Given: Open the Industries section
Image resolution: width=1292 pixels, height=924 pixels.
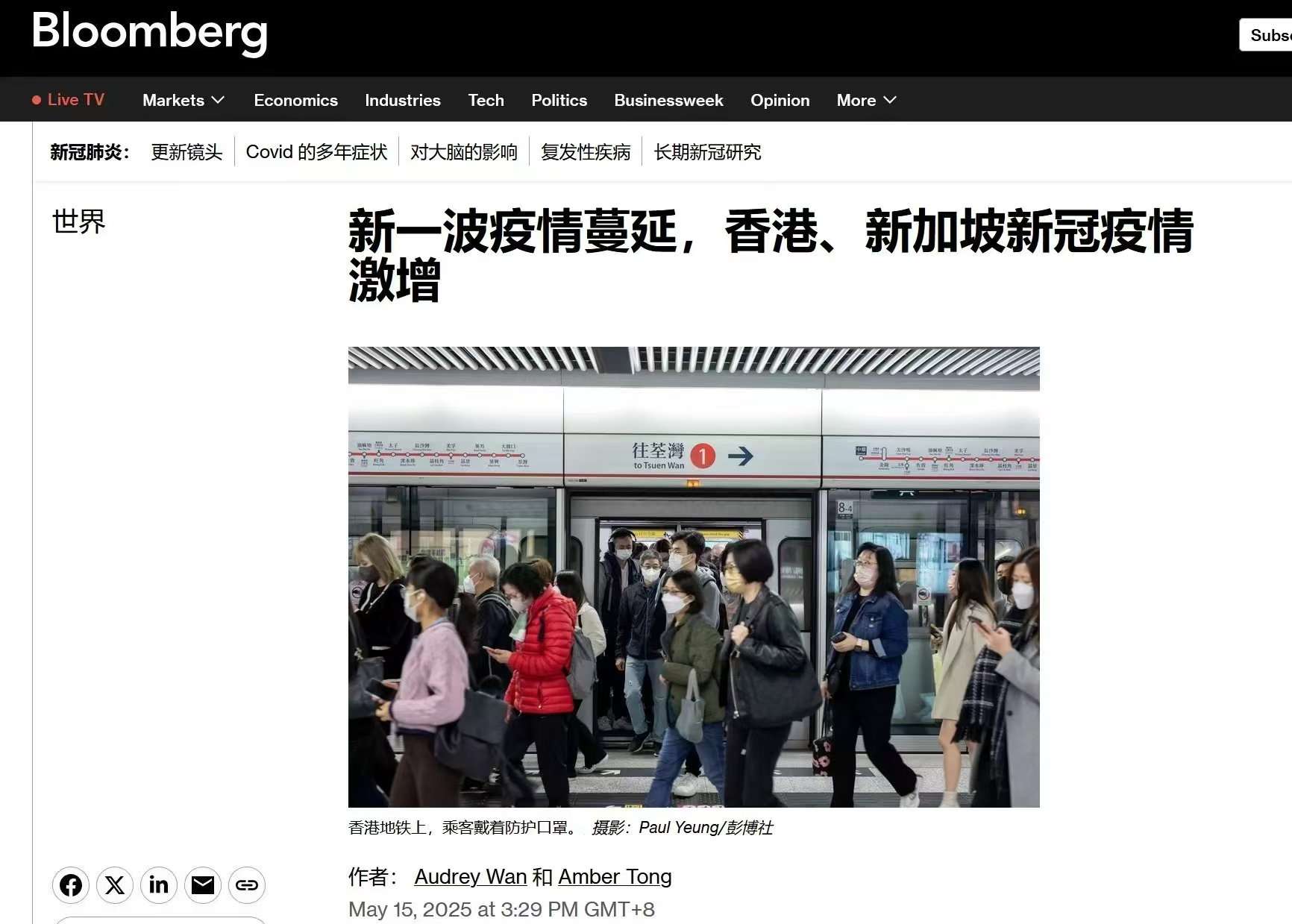Looking at the screenshot, I should click(x=403, y=100).
